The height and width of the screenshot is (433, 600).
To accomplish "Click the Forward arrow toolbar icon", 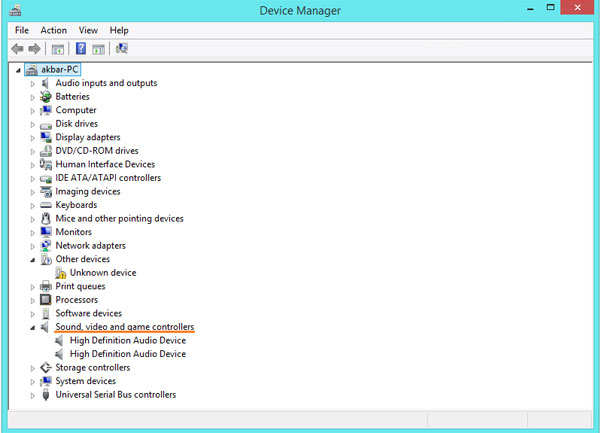I will coord(34,49).
